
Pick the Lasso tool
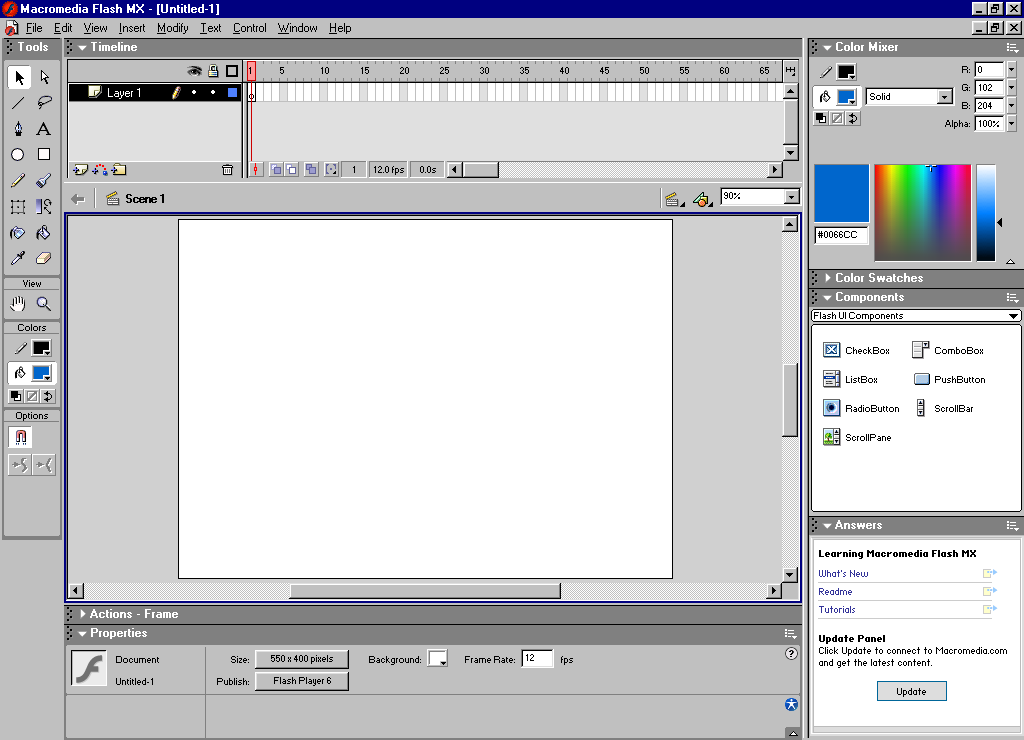point(44,103)
